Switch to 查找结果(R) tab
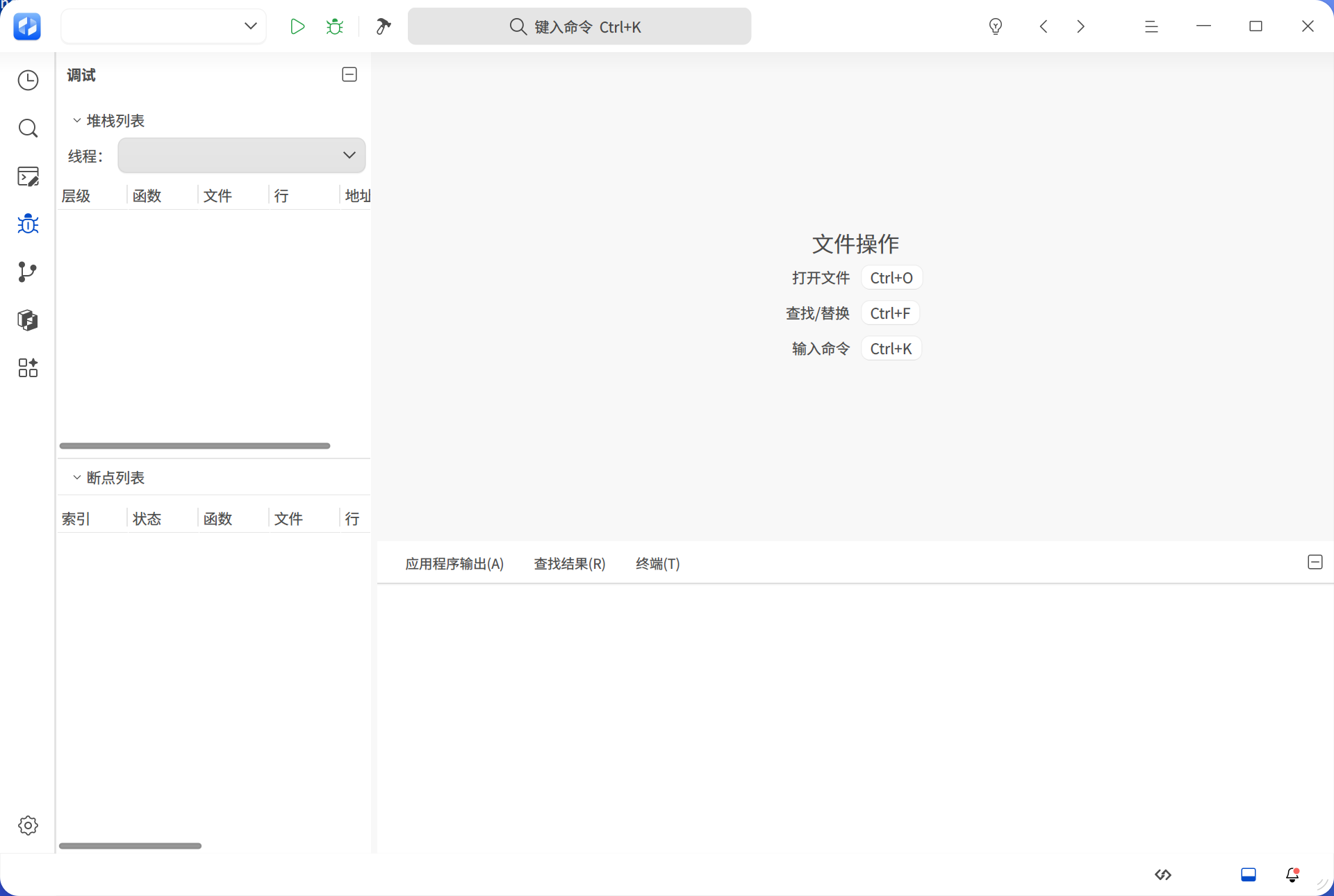 [x=570, y=563]
